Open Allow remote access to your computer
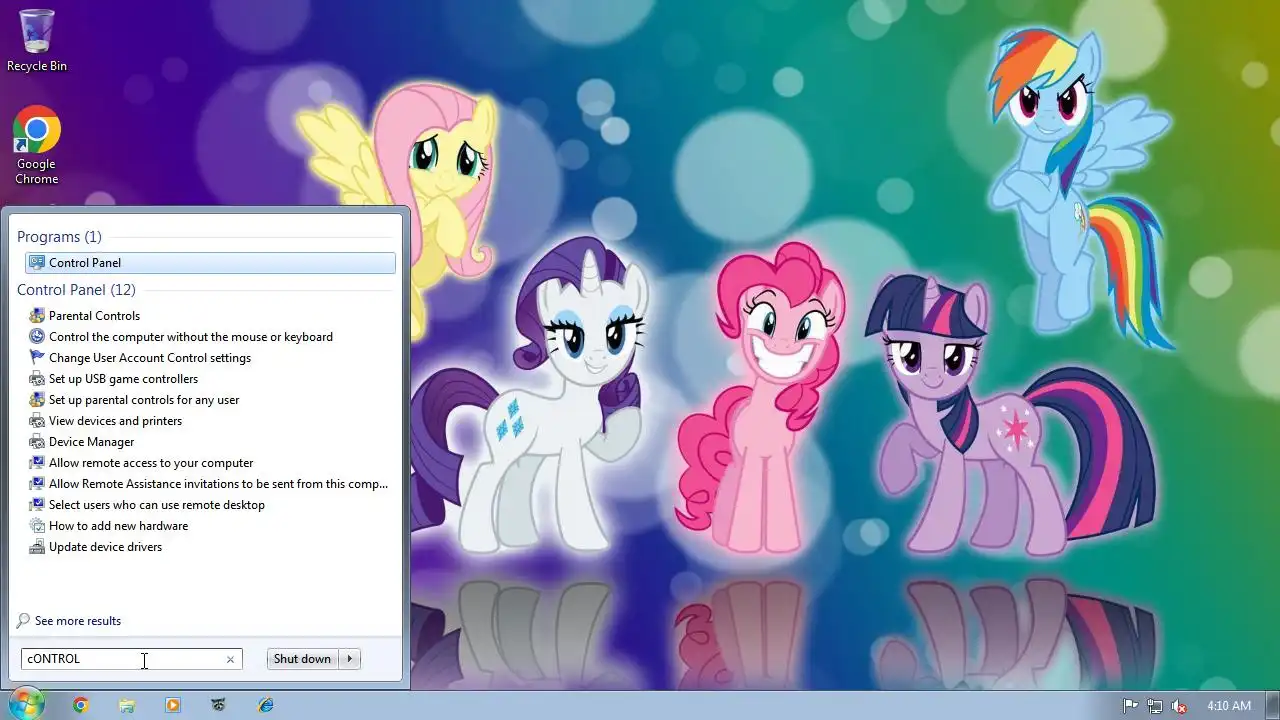The width and height of the screenshot is (1280, 720). pyautogui.click(x=151, y=463)
